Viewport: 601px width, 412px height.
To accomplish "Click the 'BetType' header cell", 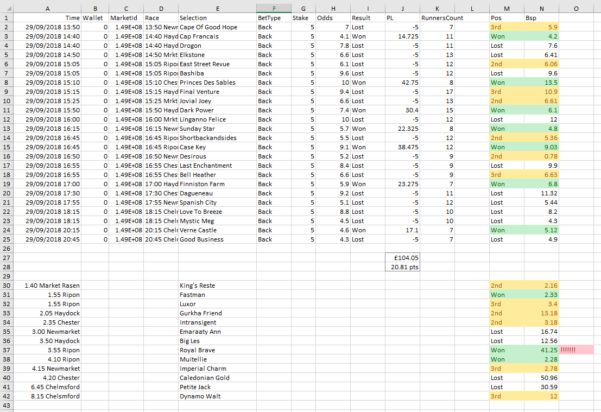I will coord(274,18).
